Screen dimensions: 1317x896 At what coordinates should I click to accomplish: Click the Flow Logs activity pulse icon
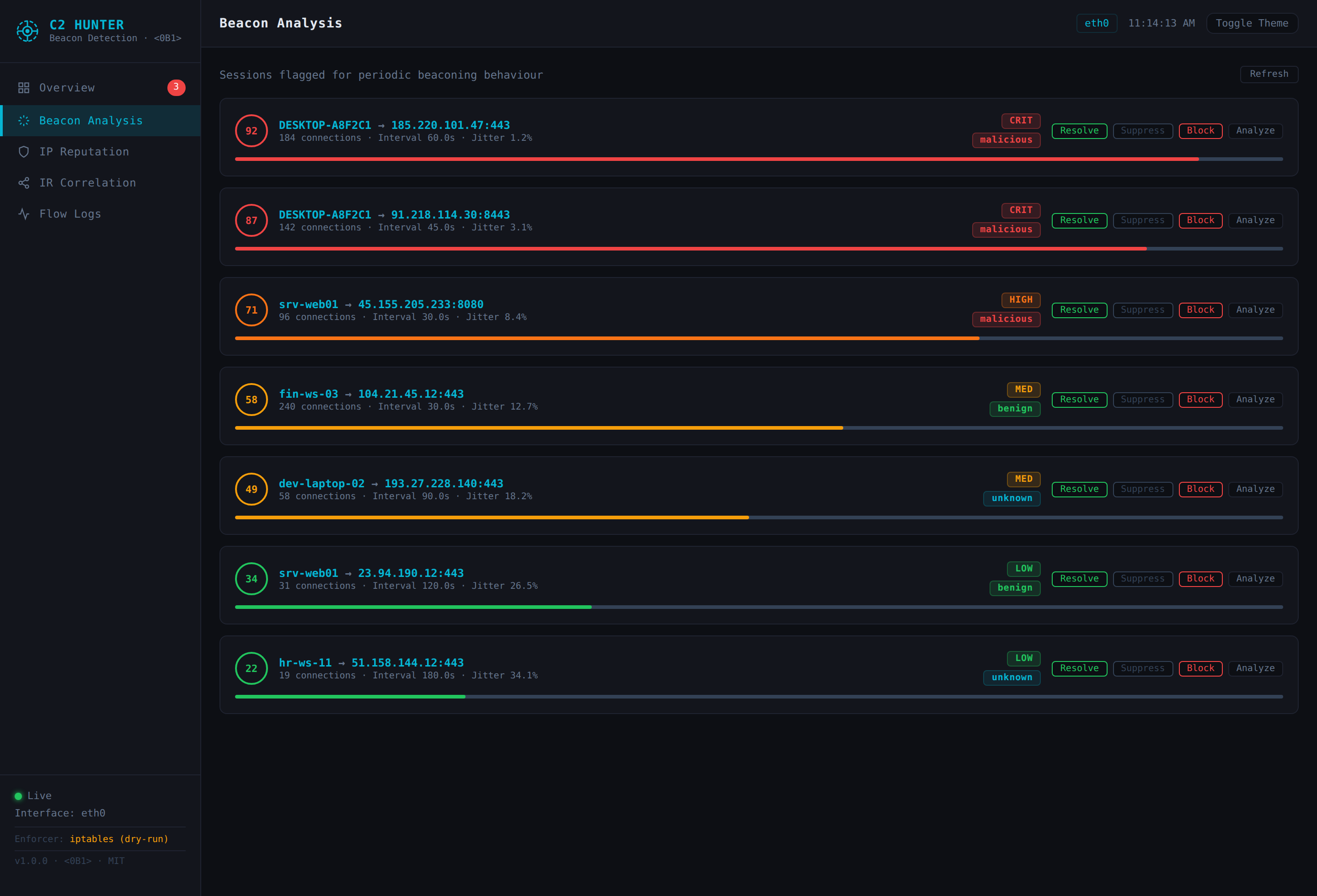click(x=24, y=214)
